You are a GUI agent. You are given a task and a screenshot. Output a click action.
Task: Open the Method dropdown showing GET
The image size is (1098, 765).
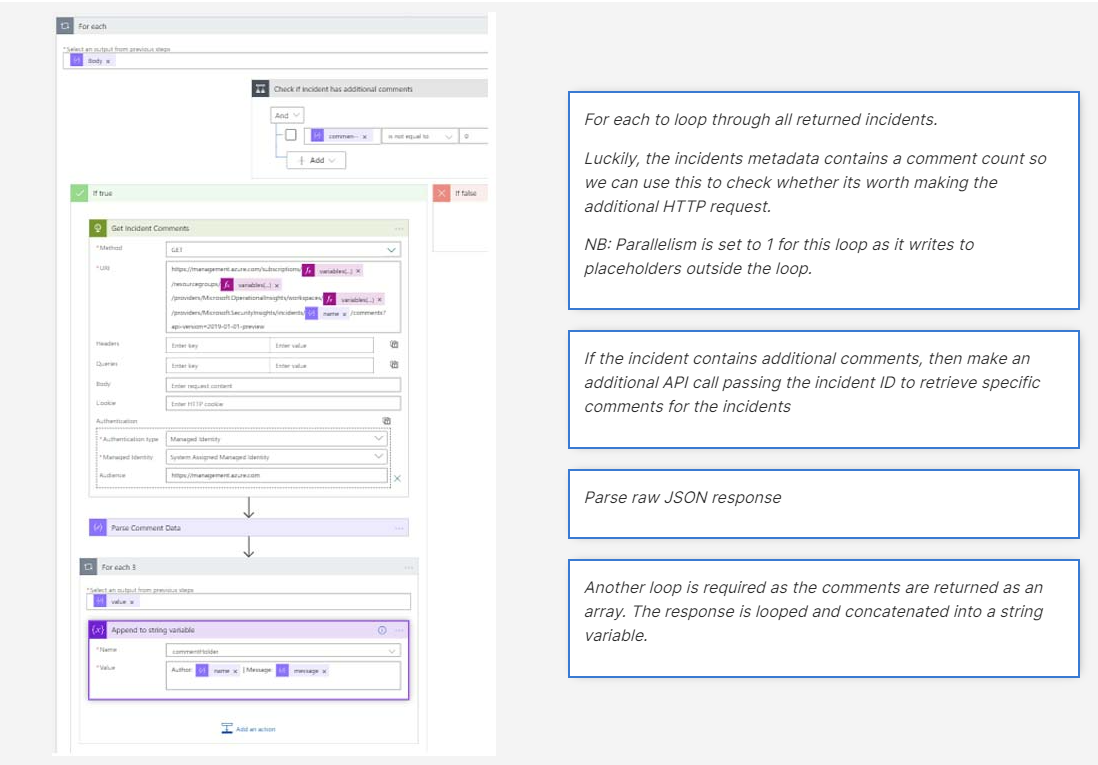tap(391, 249)
